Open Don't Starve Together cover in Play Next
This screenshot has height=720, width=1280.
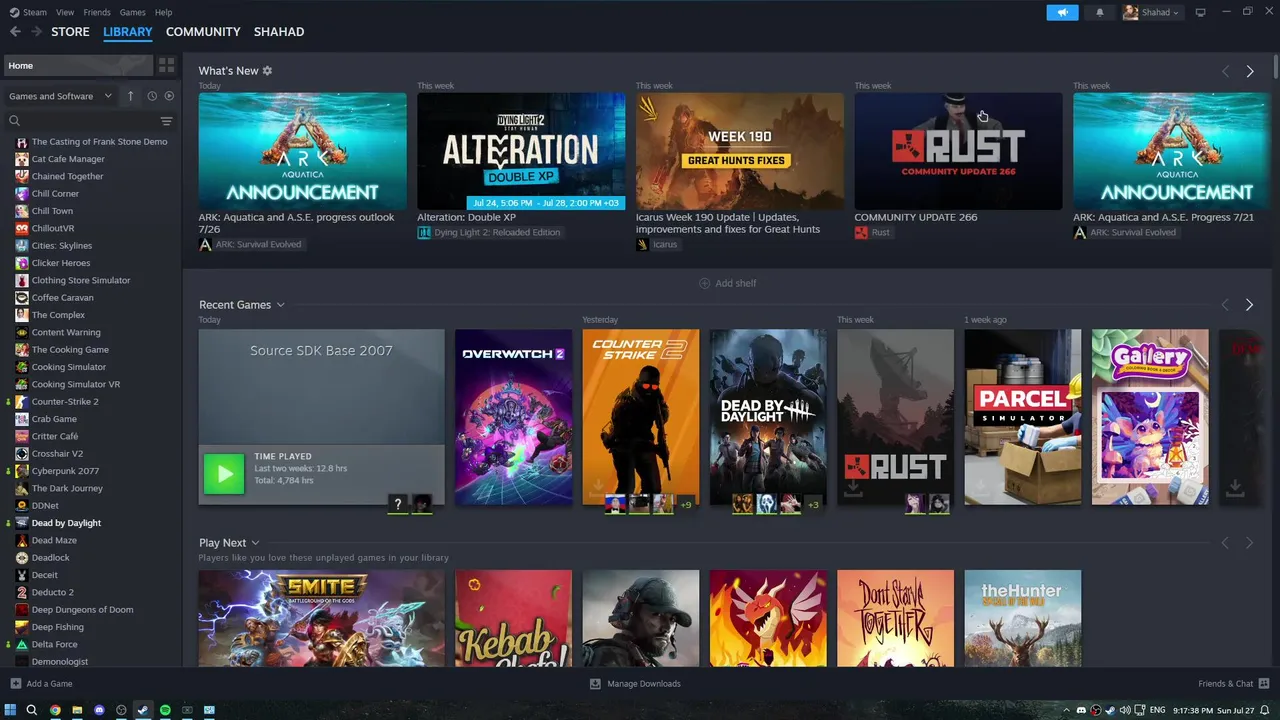pos(895,618)
